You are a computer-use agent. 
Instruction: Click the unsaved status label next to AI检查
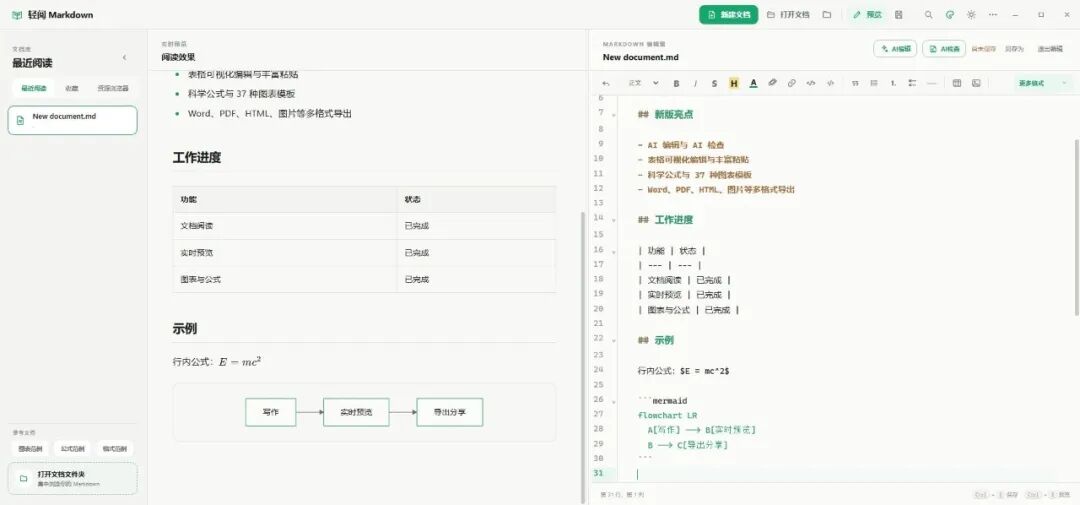click(x=984, y=49)
